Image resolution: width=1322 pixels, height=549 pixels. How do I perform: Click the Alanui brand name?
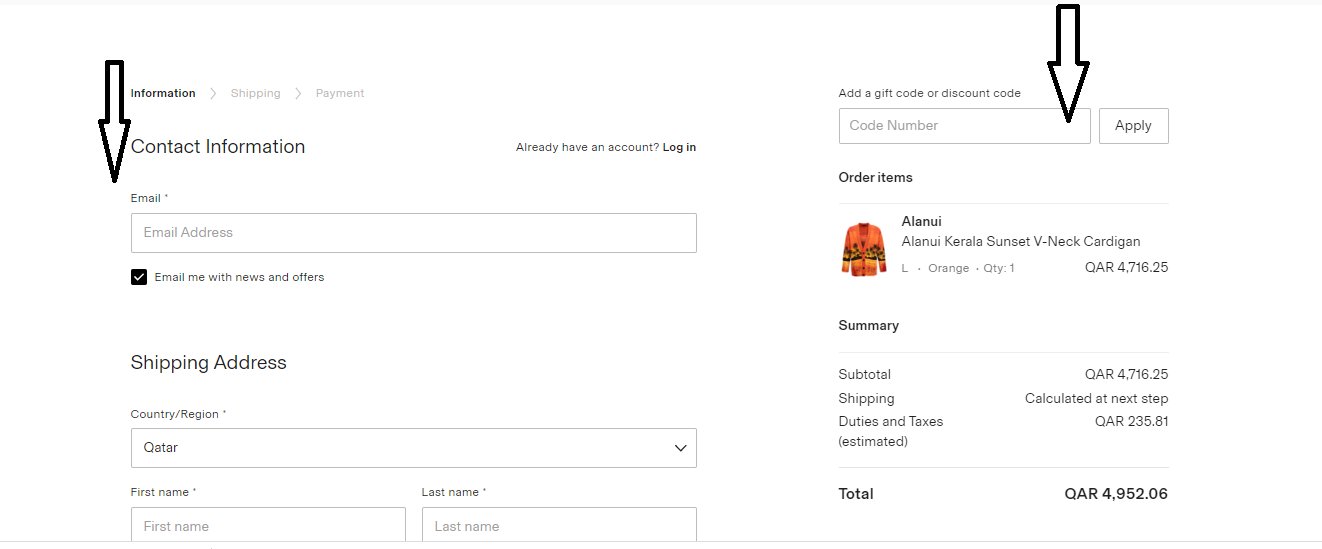[922, 221]
